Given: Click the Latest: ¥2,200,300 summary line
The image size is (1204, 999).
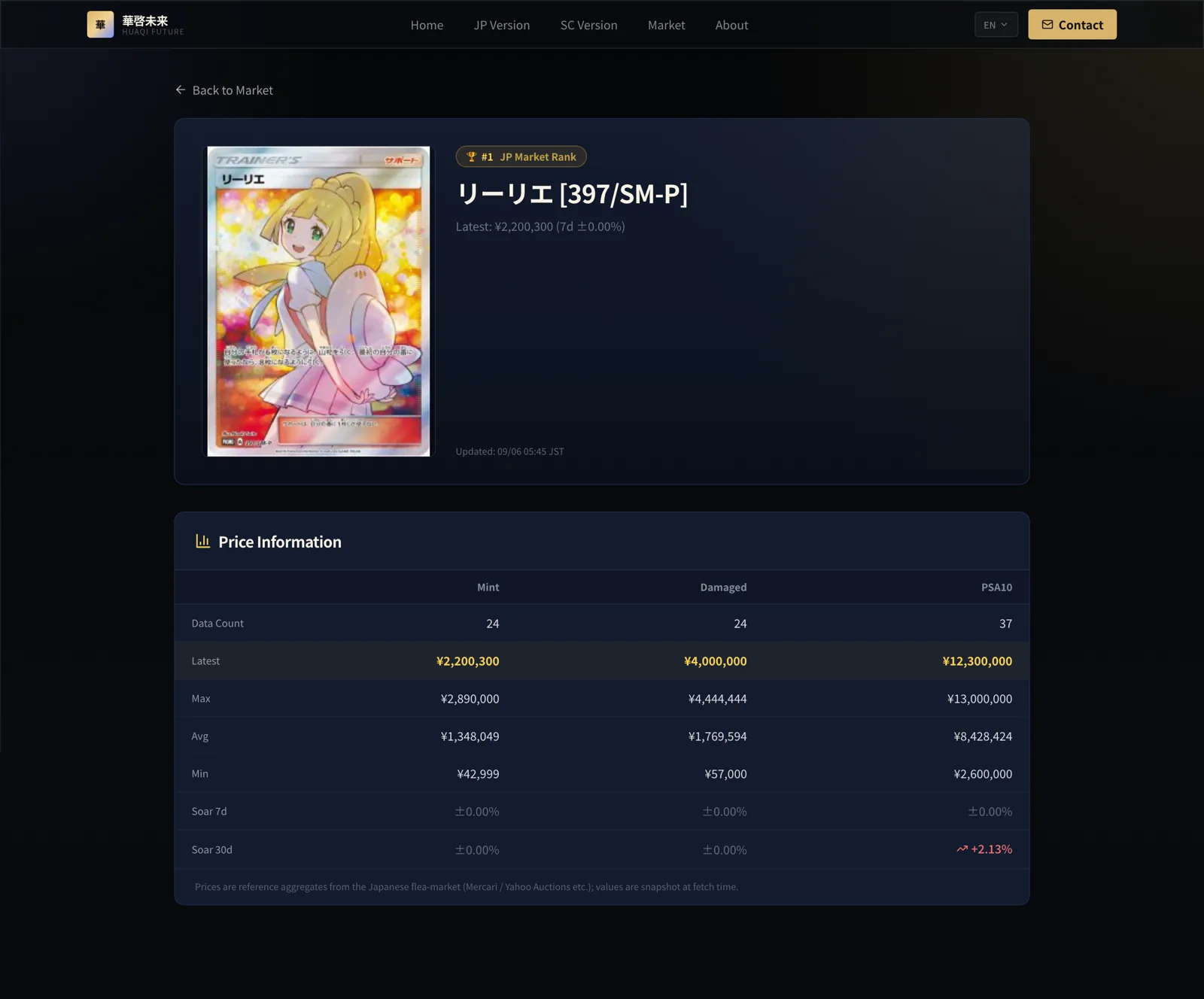Looking at the screenshot, I should (540, 226).
